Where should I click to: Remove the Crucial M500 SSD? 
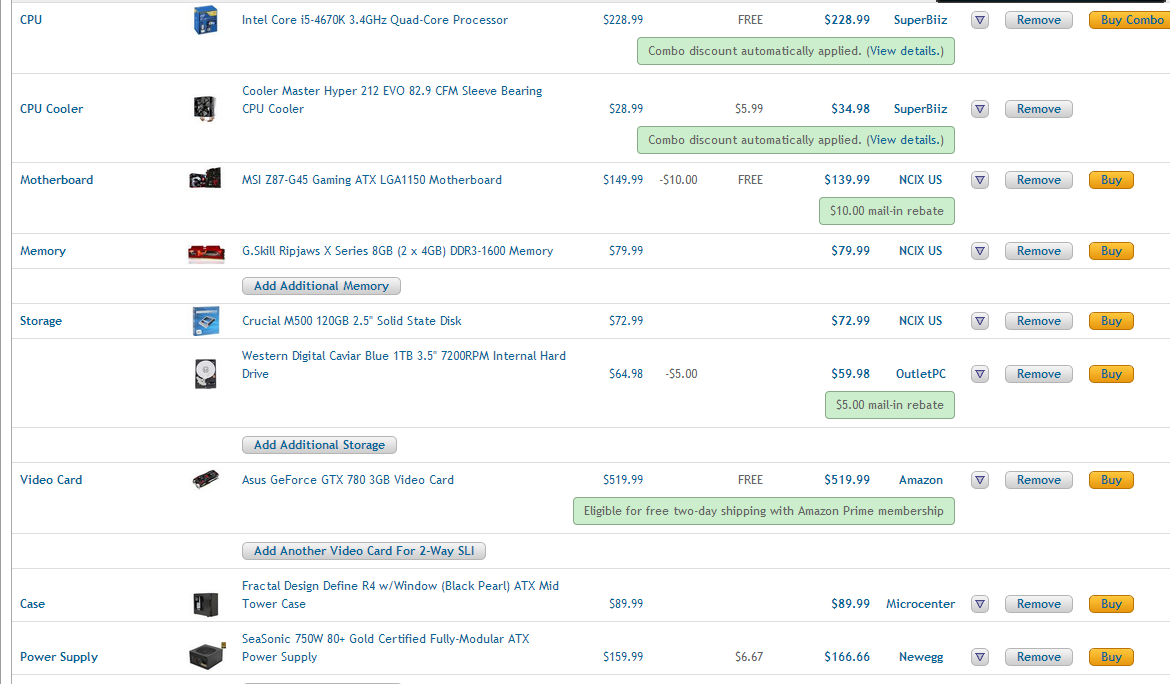[1039, 321]
